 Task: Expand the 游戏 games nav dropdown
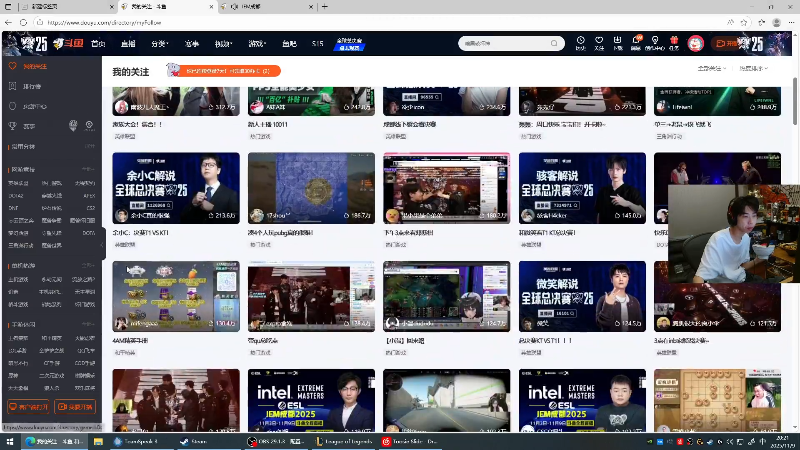[x=257, y=44]
